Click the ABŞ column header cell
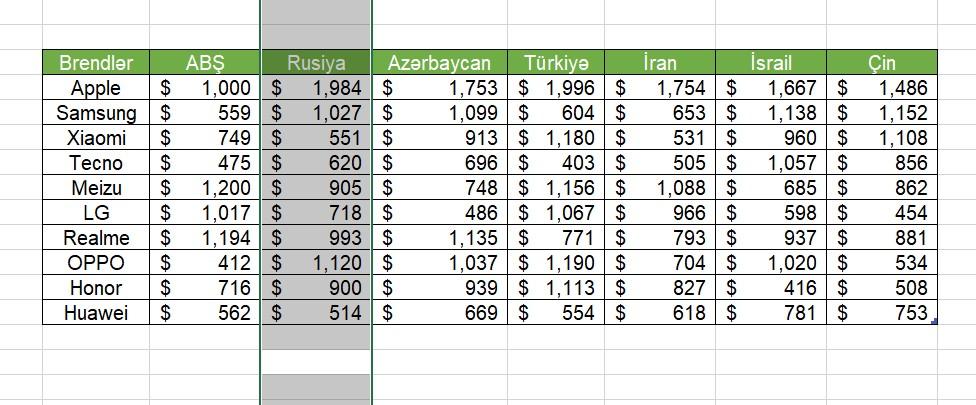The width and height of the screenshot is (976, 405). coord(205,63)
